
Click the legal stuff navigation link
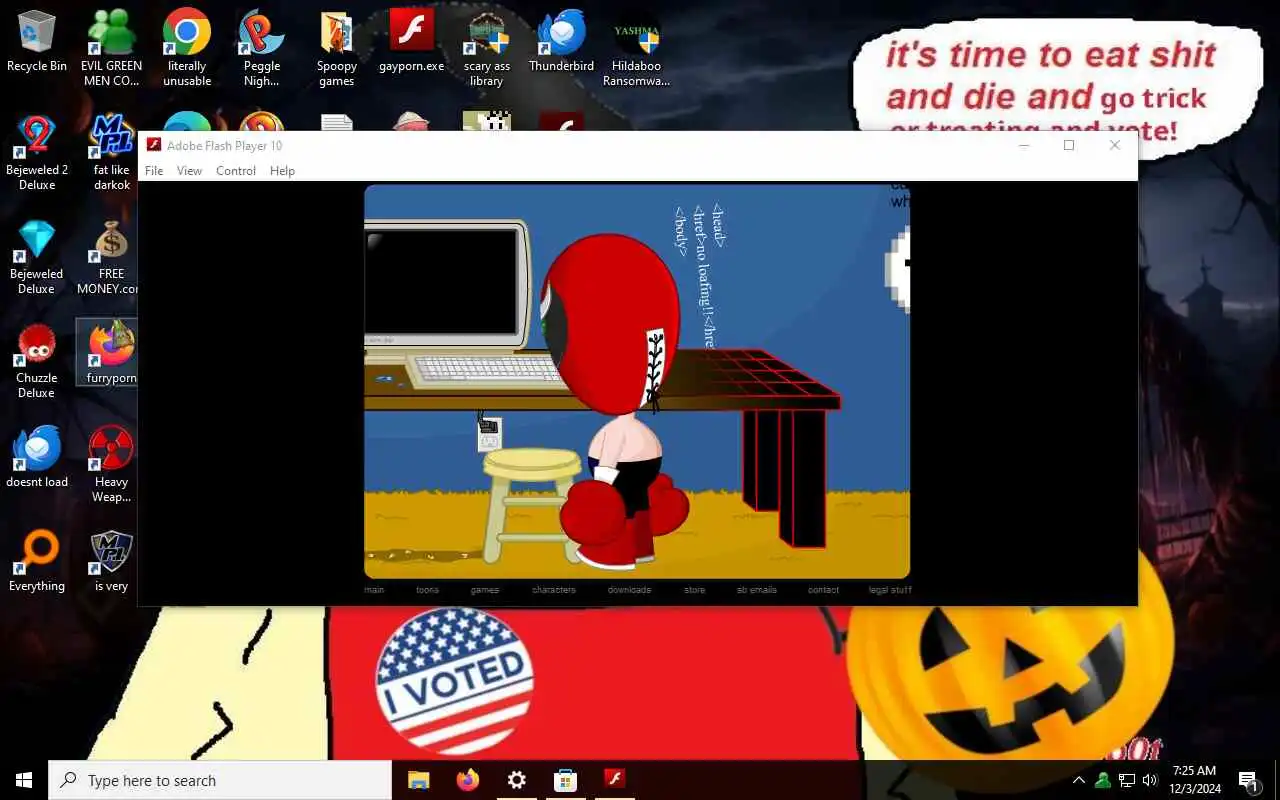click(x=890, y=590)
